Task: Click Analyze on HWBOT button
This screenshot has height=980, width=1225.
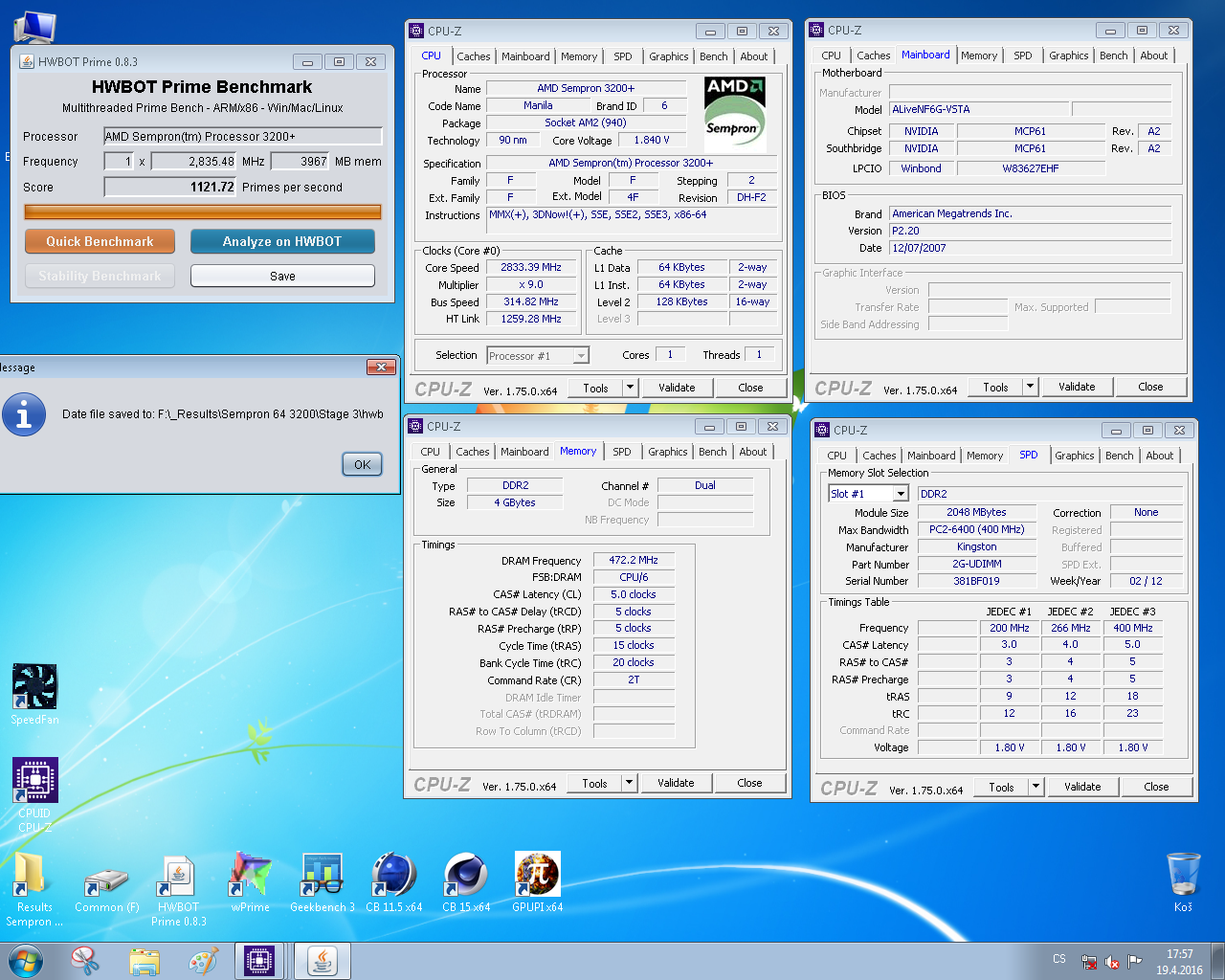Action: [282, 241]
